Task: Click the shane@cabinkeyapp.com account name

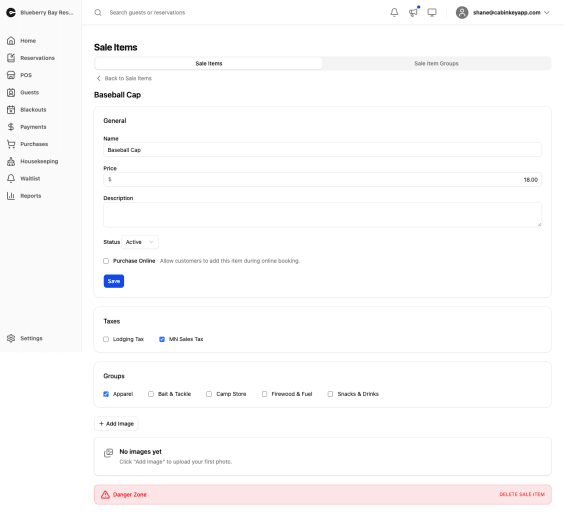Action: pyautogui.click(x=507, y=13)
